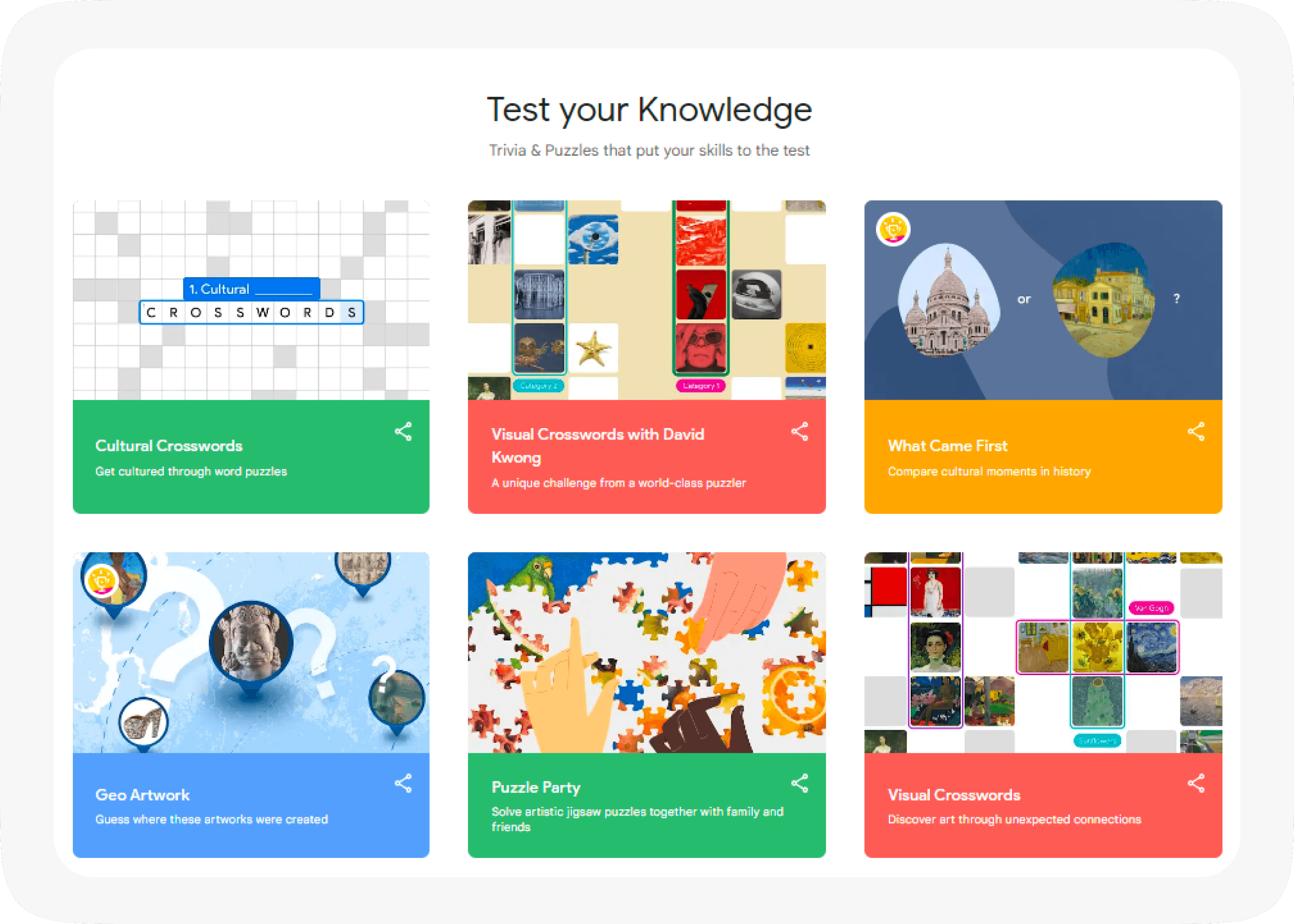Click the '1. Cultural' blue clue label
Screen dimensions: 1294x924
(251, 289)
